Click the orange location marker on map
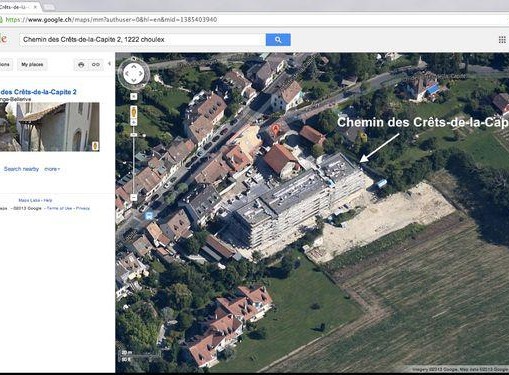 275,129
